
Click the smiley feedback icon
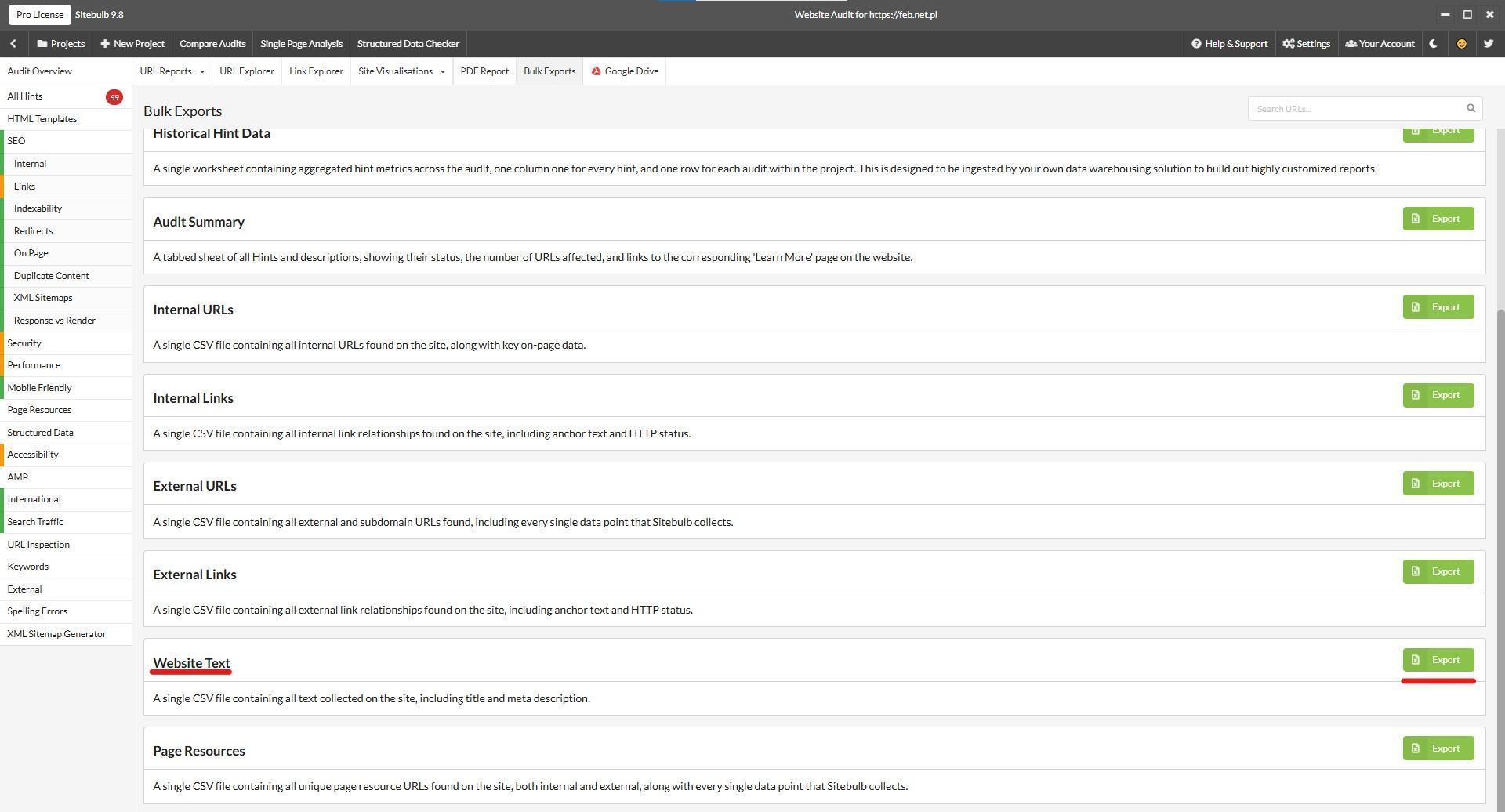1461,44
